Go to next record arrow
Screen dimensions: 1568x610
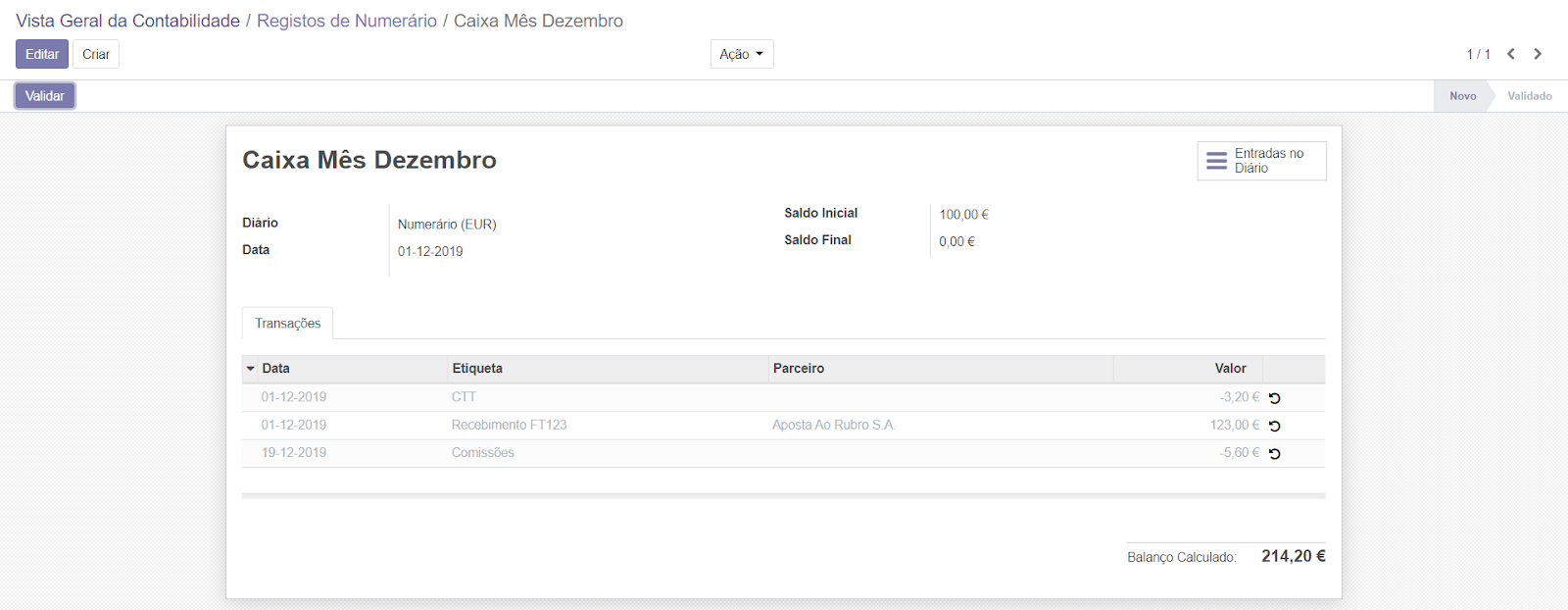pyautogui.click(x=1538, y=54)
